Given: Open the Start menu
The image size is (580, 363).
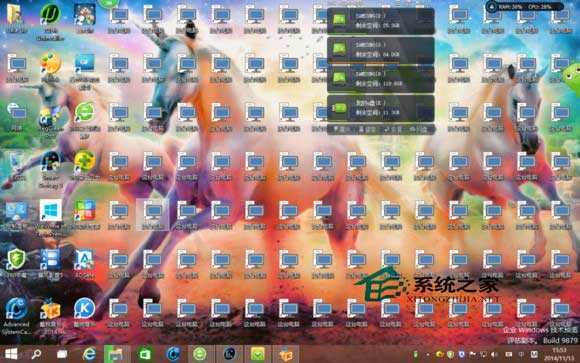Looking at the screenshot, I should (11, 354).
